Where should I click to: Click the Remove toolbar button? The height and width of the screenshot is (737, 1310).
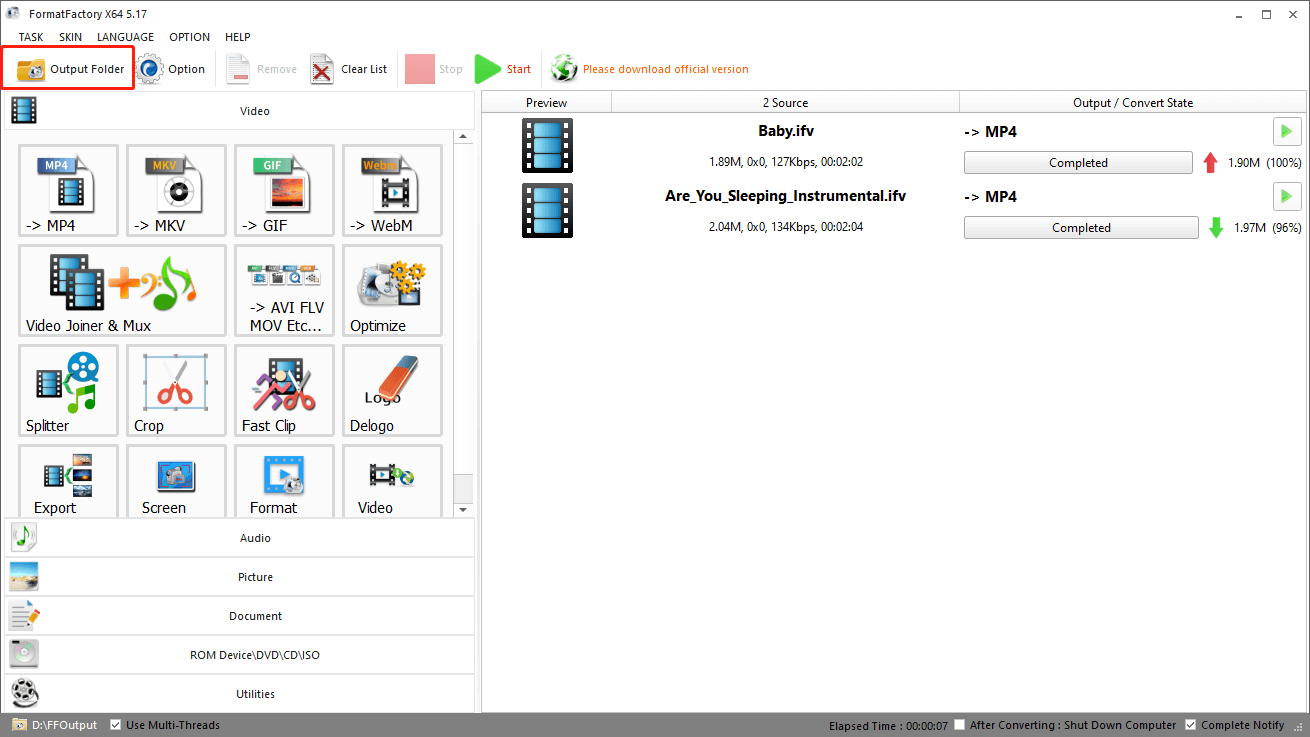262,69
